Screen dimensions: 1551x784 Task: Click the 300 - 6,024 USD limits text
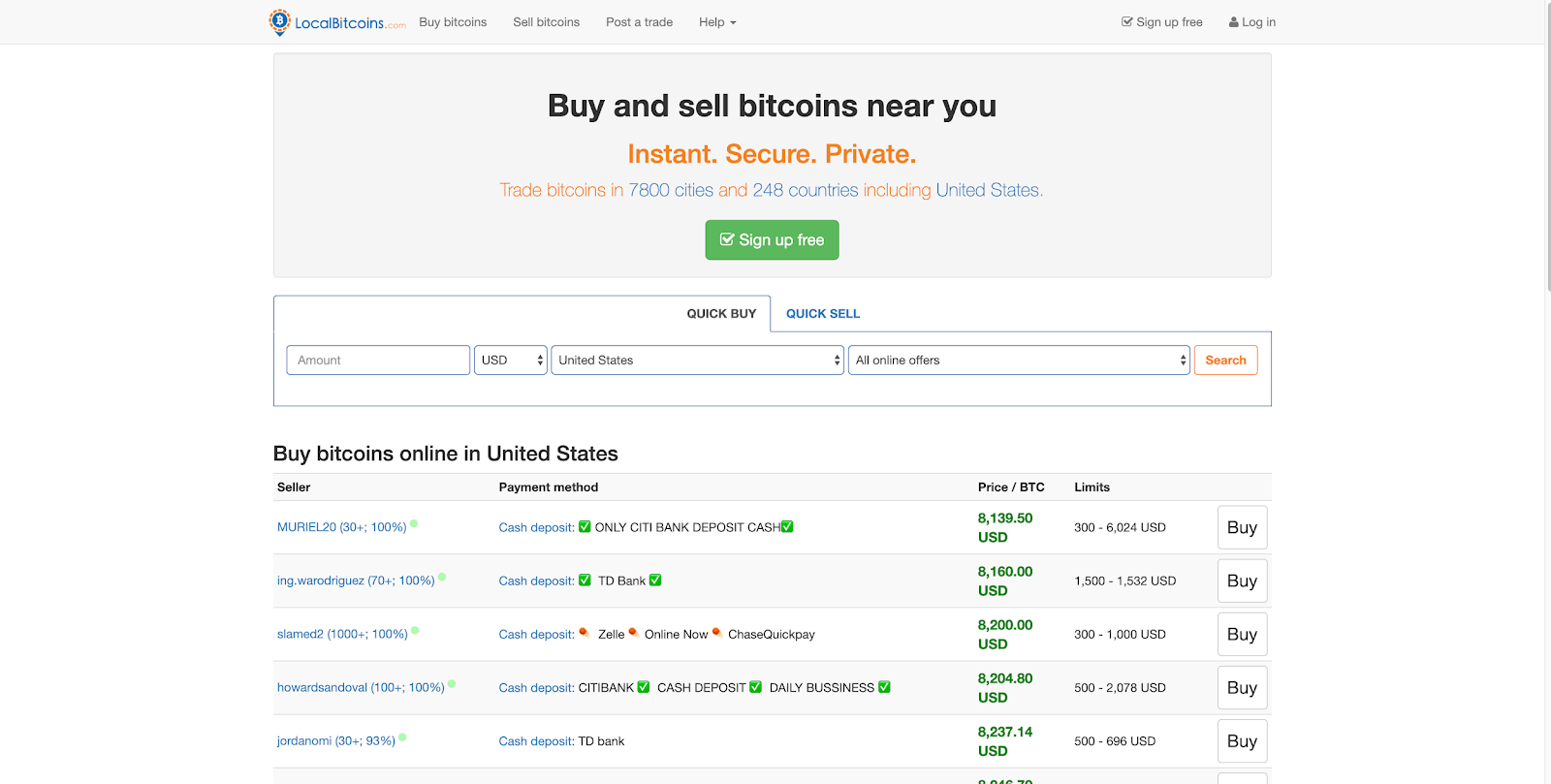point(1120,527)
